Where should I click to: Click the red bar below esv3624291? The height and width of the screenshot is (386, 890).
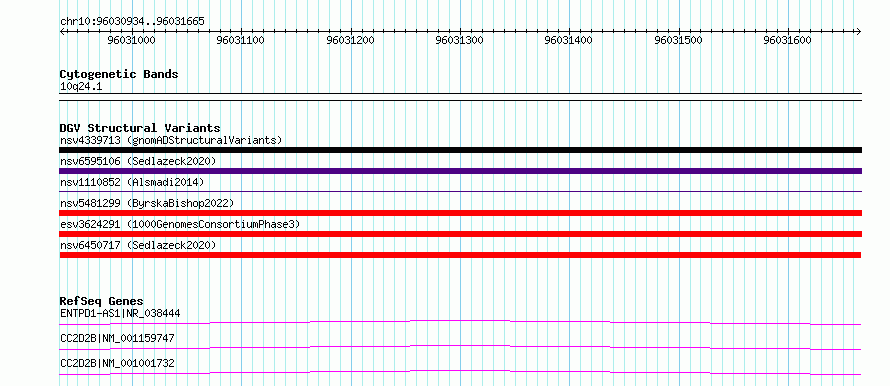(460, 234)
